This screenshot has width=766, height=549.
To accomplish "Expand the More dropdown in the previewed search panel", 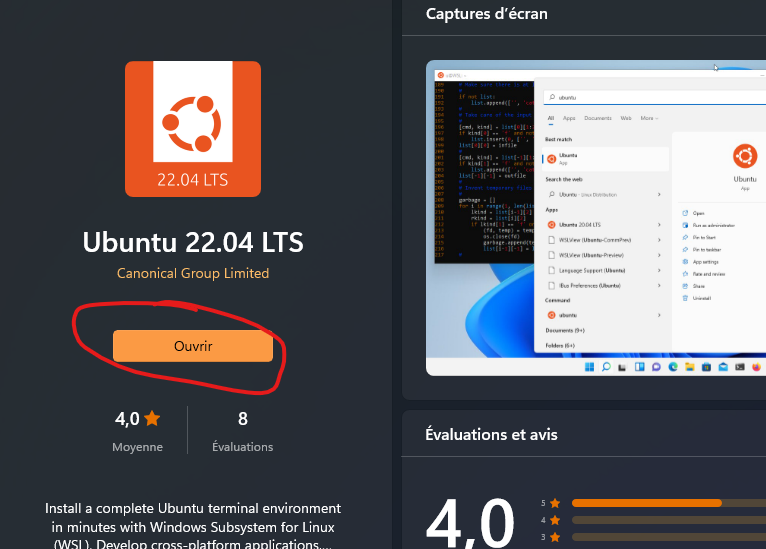I will pos(649,118).
